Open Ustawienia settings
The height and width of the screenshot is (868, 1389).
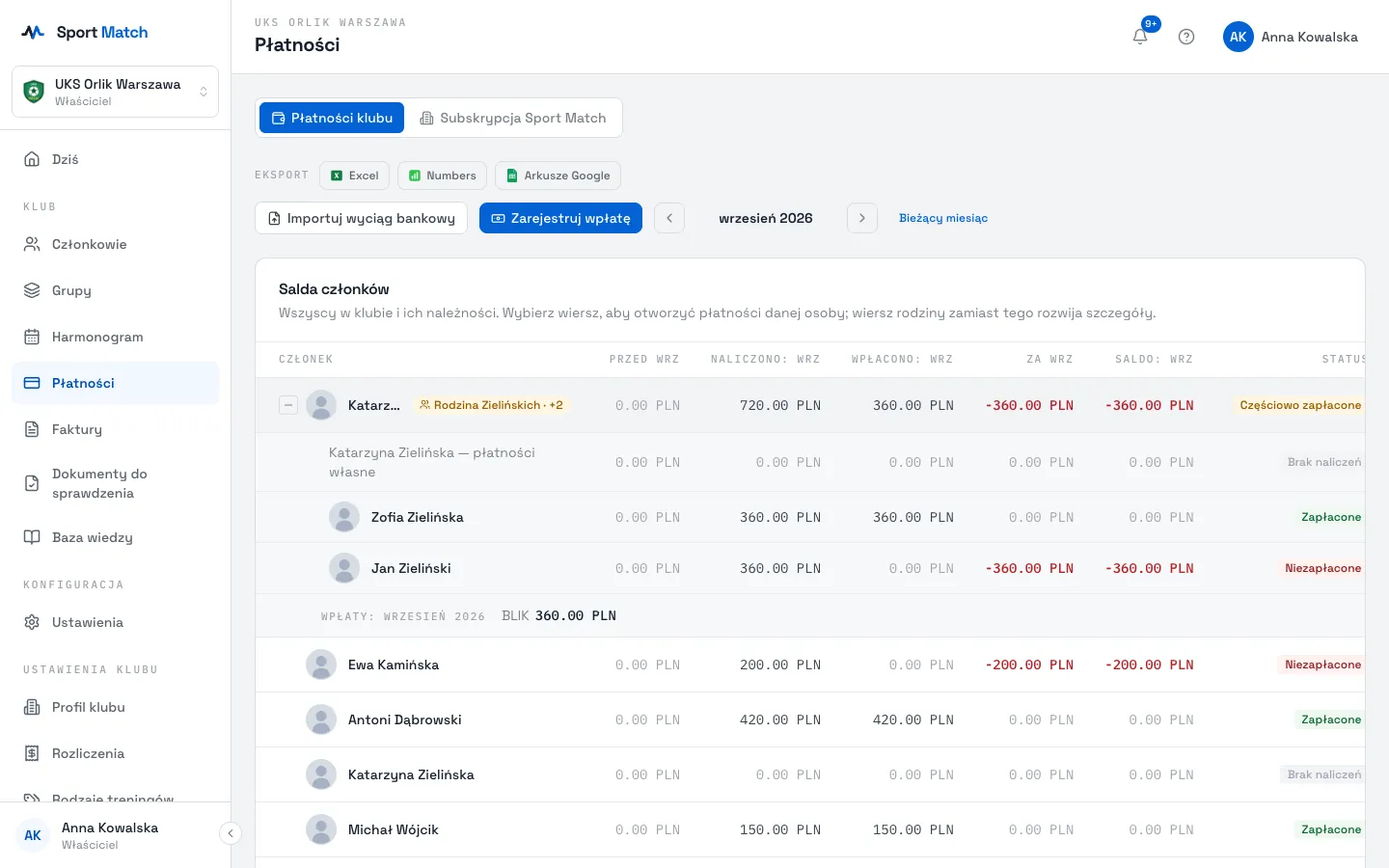(116, 622)
